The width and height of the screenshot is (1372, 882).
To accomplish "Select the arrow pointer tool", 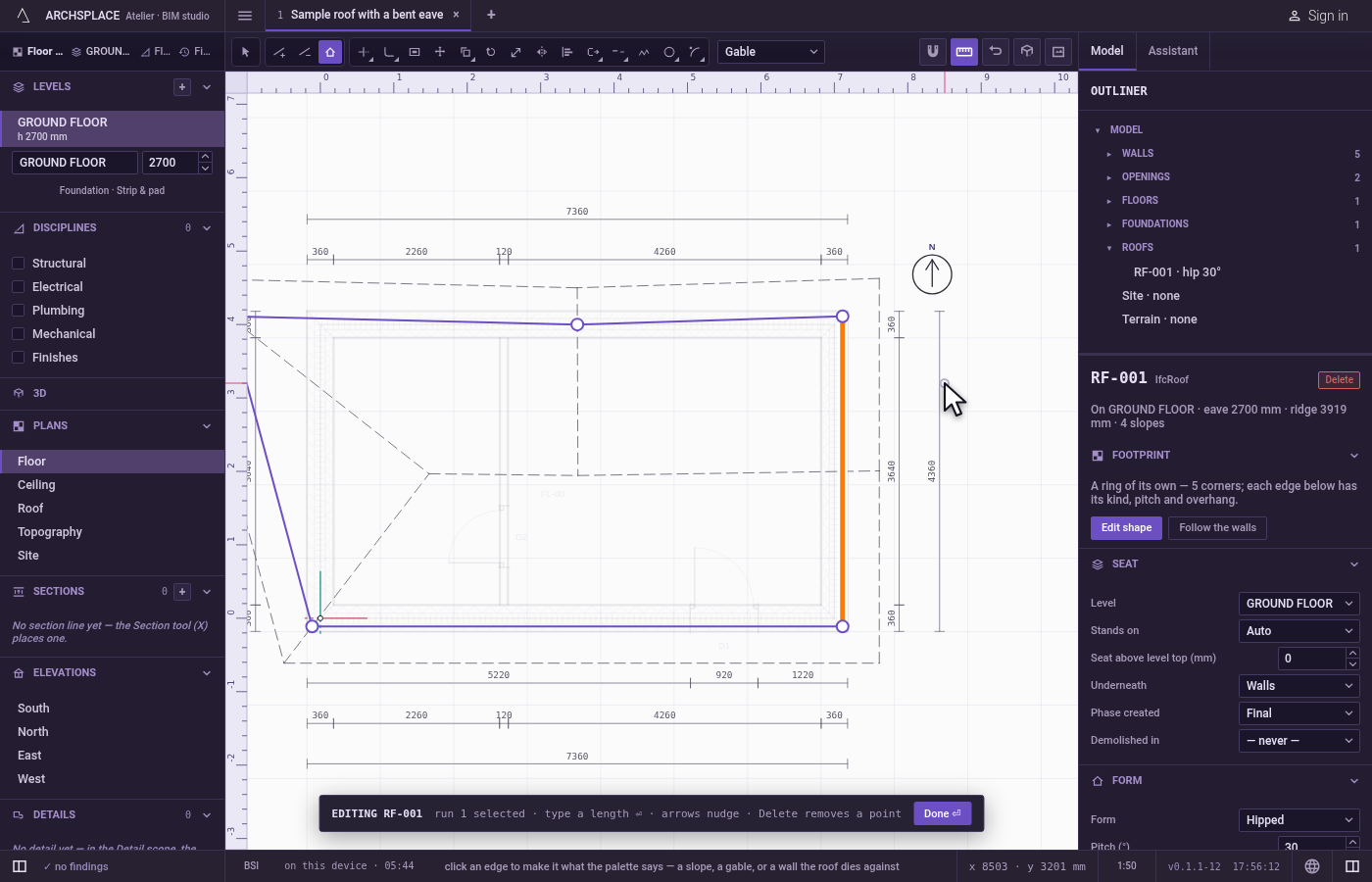I will click(x=245, y=52).
